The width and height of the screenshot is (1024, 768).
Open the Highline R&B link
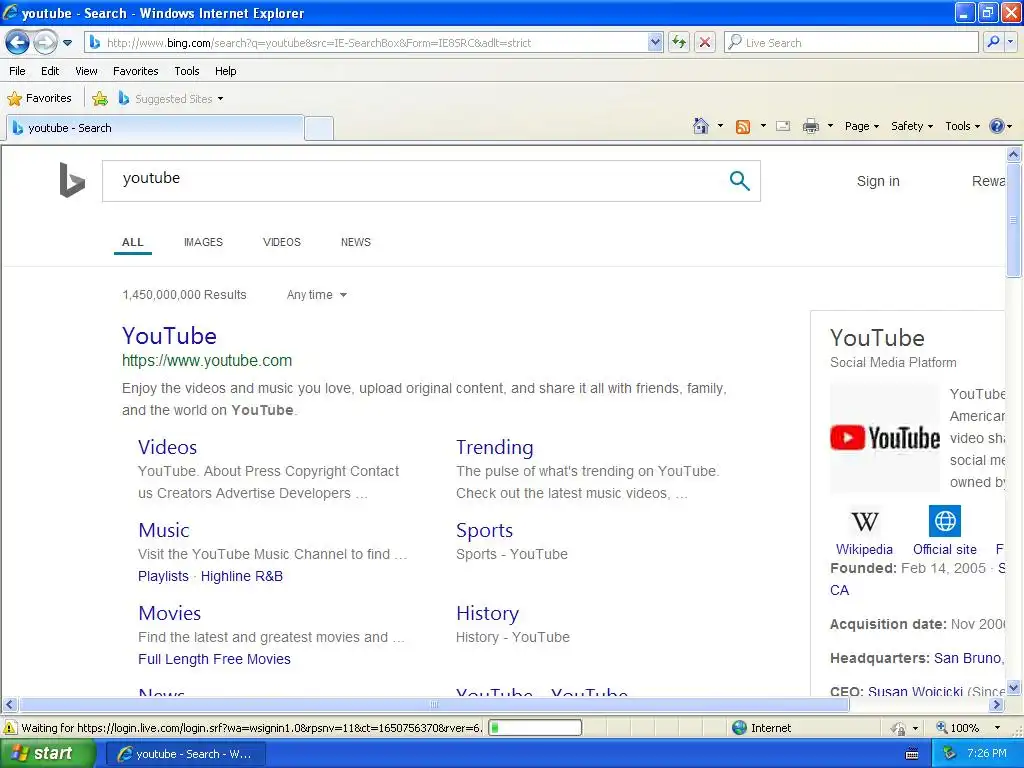(x=242, y=577)
